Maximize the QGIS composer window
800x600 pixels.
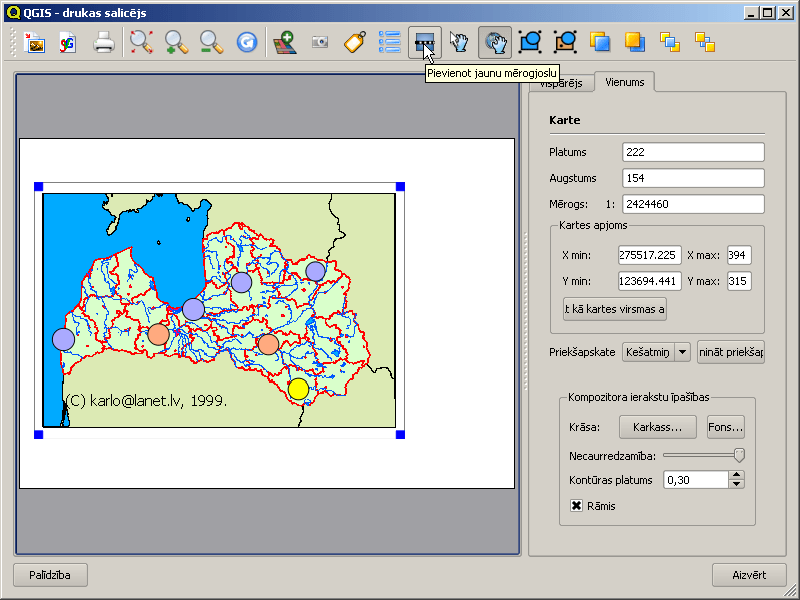point(768,13)
